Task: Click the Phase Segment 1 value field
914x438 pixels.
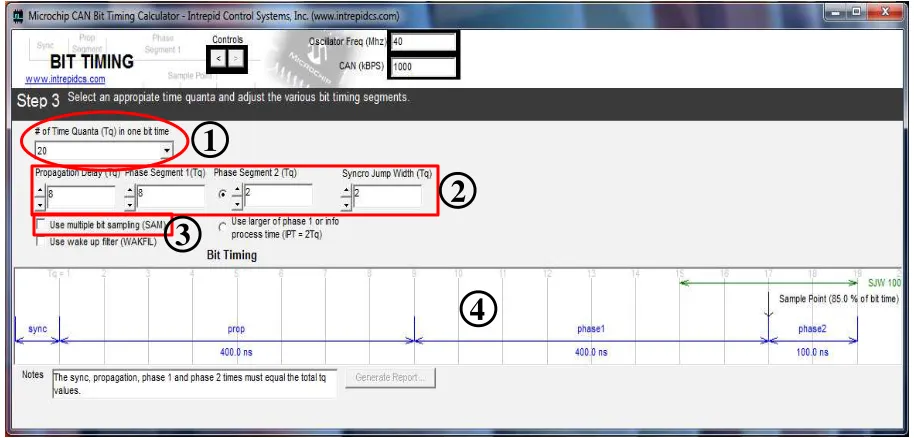Action: 170,197
